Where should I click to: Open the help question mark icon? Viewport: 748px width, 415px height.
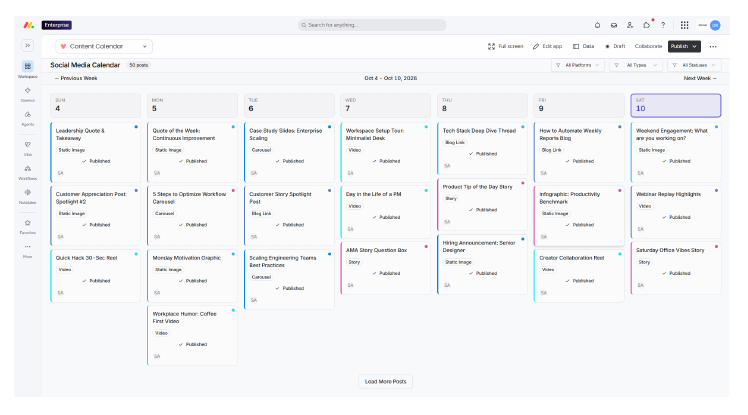[663, 25]
